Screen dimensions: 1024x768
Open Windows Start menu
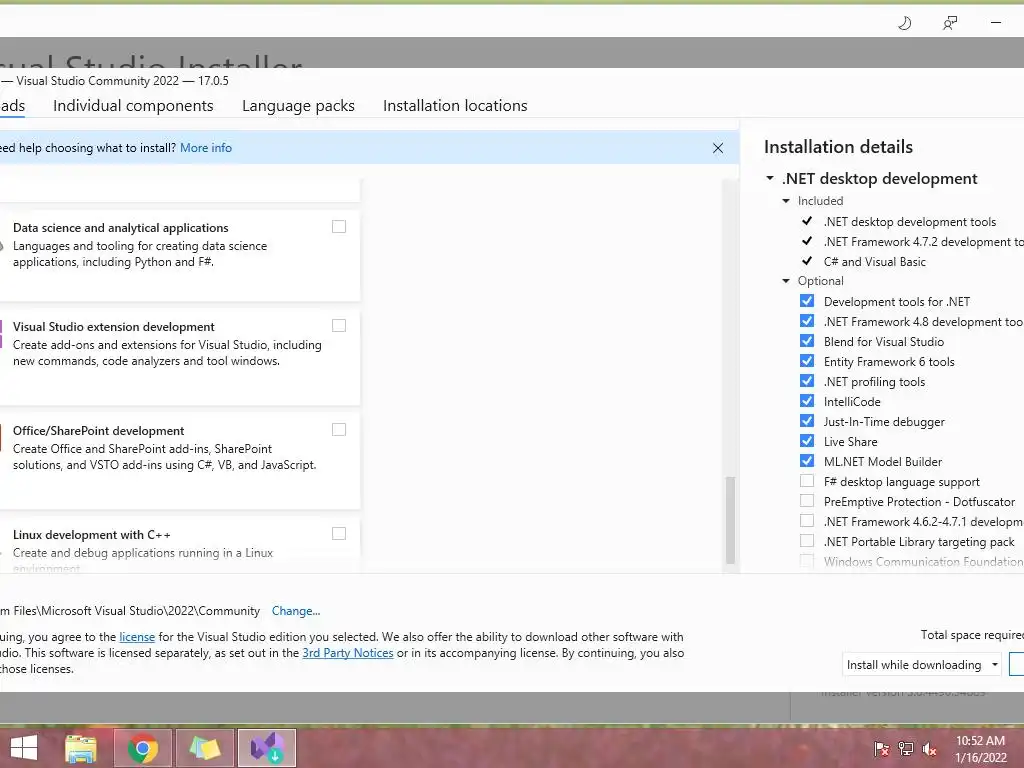point(24,748)
